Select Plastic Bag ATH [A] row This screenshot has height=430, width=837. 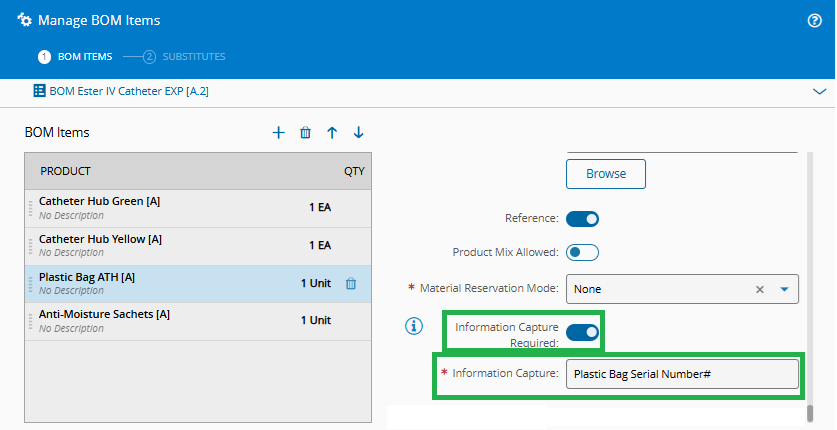198,284
